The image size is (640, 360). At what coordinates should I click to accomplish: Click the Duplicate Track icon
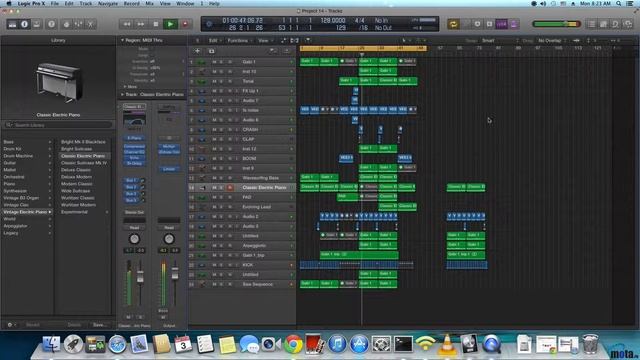(x=211, y=51)
